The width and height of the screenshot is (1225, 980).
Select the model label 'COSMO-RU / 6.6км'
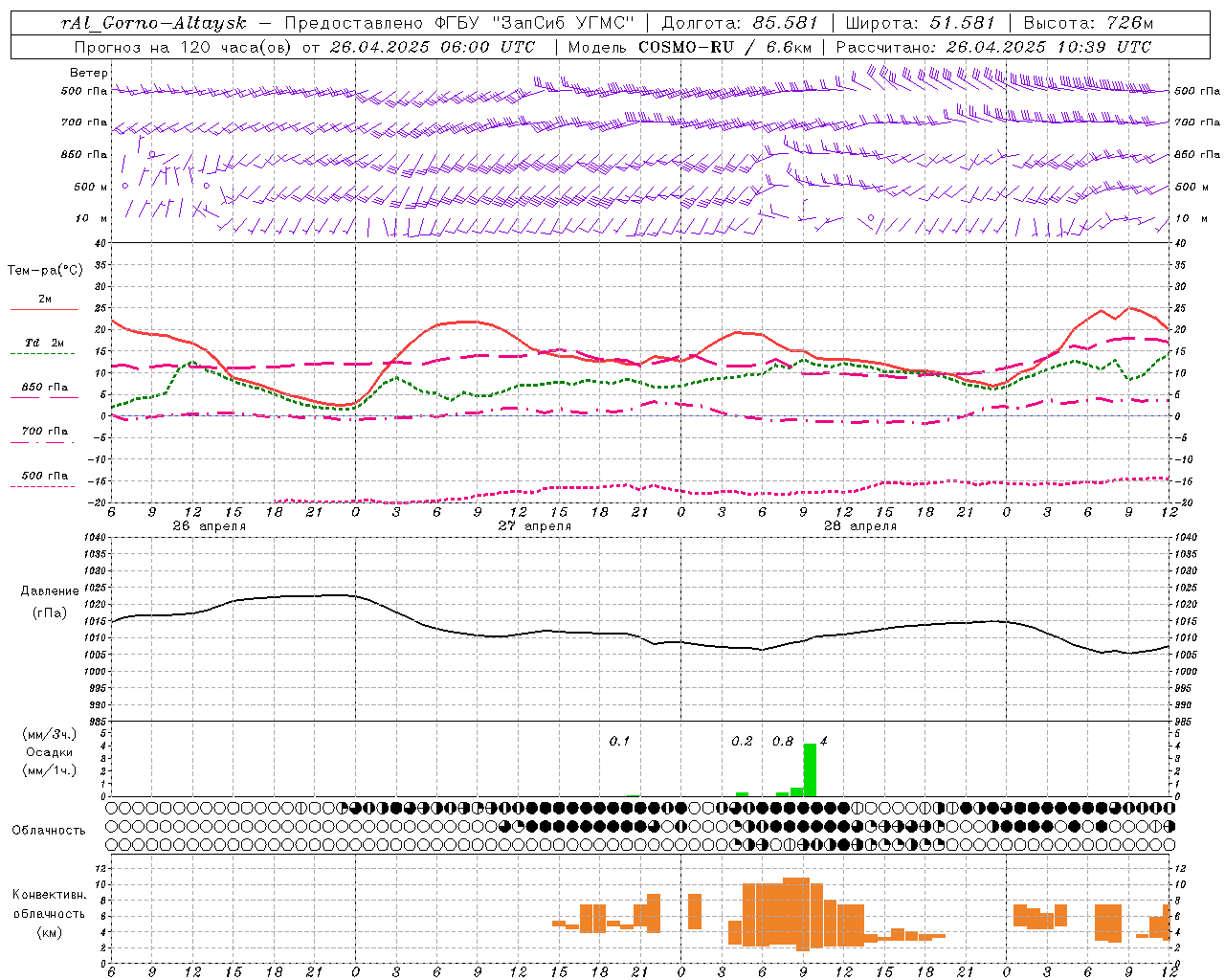point(724,47)
